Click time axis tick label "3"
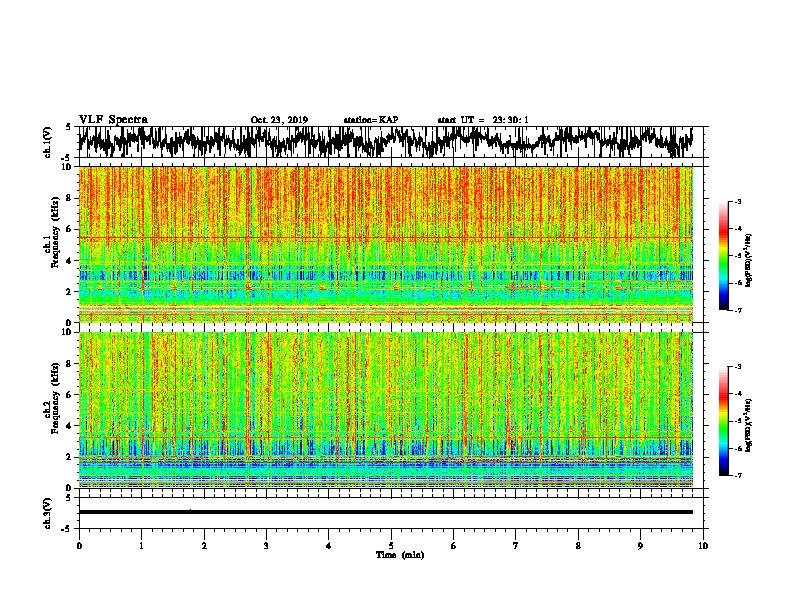Screen dimensions: 792x612 tap(266, 546)
